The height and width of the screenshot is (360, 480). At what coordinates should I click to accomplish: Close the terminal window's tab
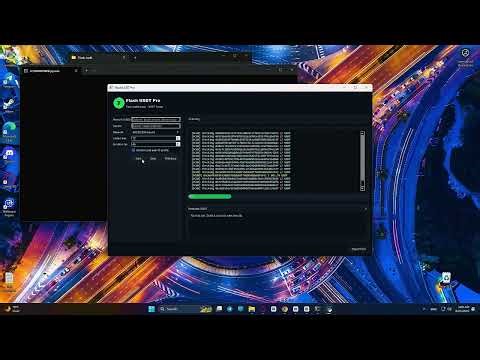coord(76,71)
